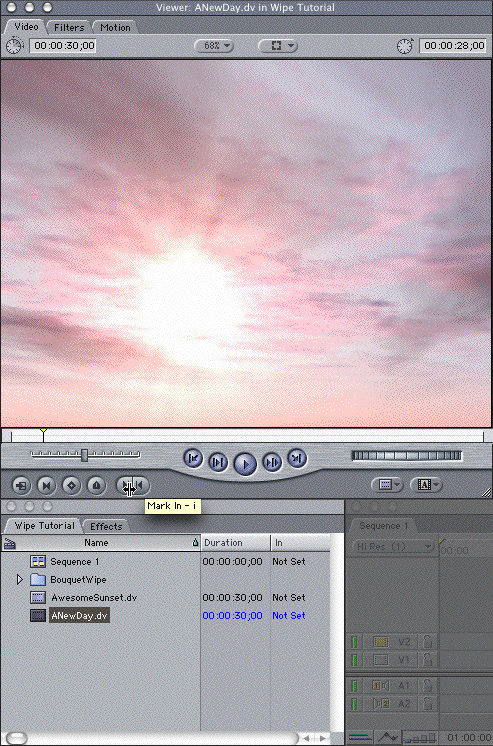This screenshot has width=493, height=746.
Task: Open the 68% zoom dropdown
Action: tap(214, 46)
